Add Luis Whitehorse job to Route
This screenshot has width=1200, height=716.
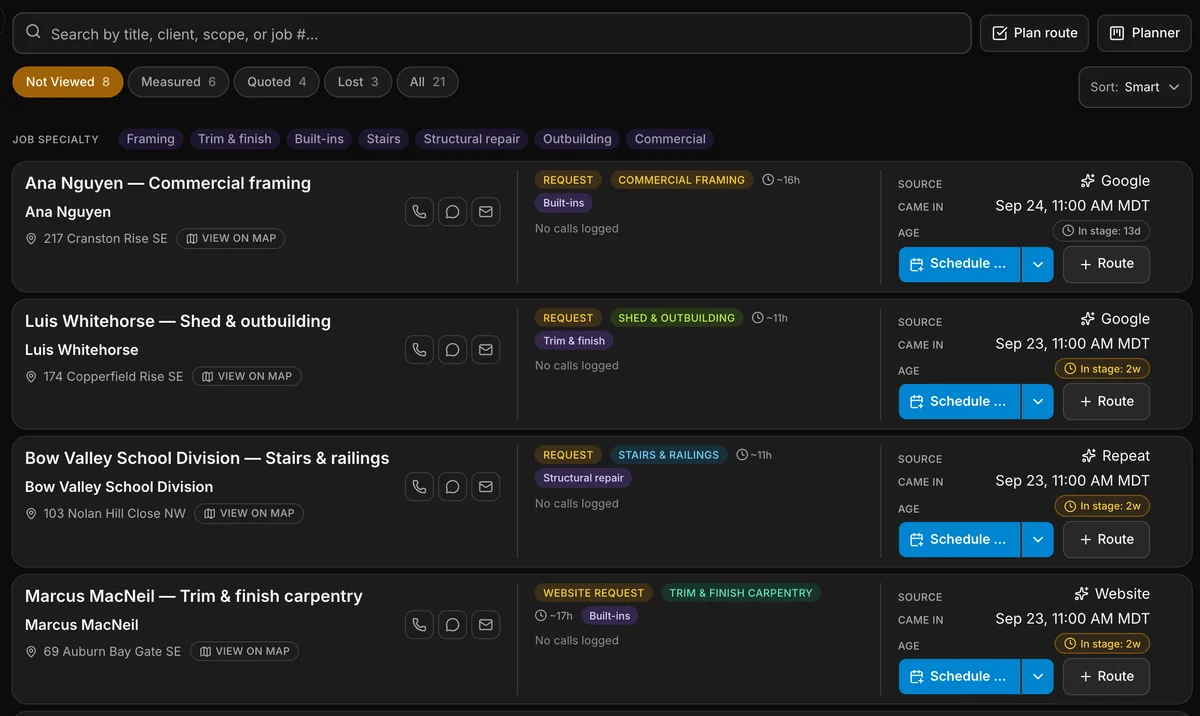1106,402
